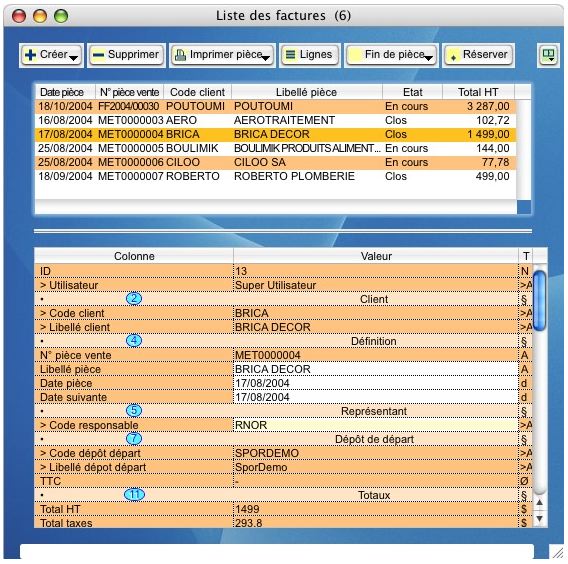Select the ROBERTO PLOMBERIE invoice row
The image size is (568, 564).
[x=275, y=176]
